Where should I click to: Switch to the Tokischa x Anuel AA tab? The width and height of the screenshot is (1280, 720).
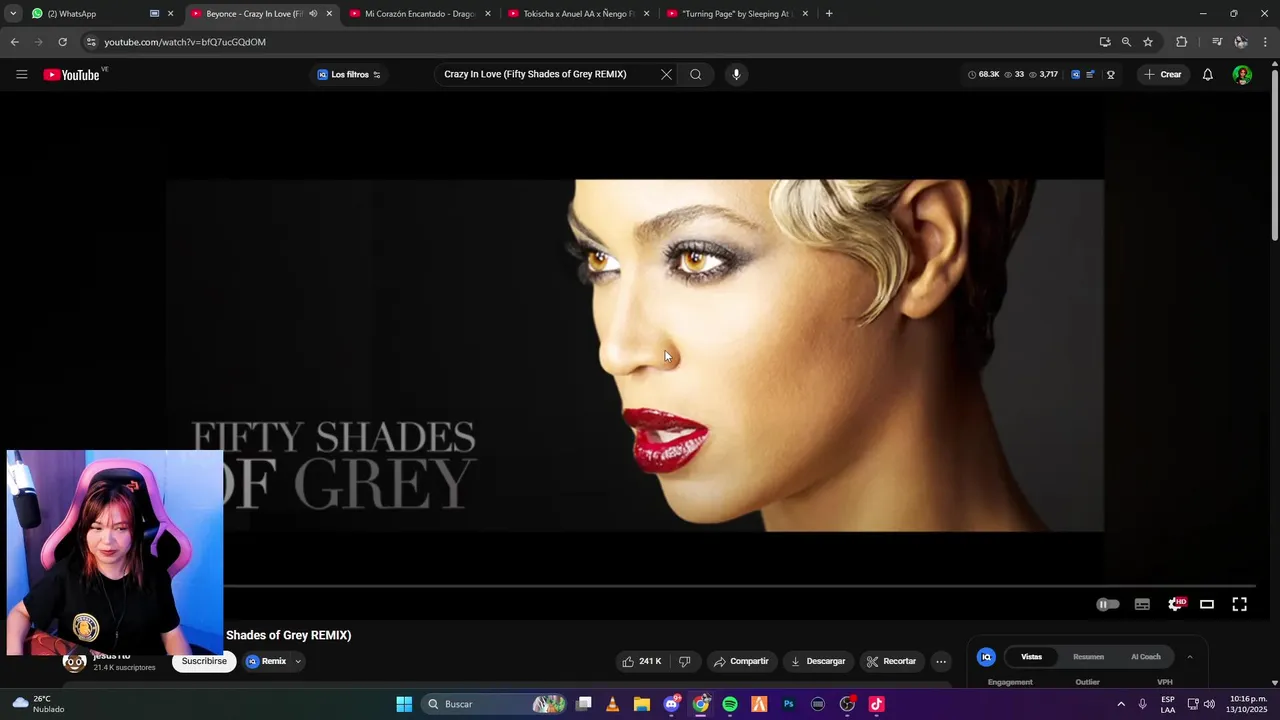pyautogui.click(x=579, y=14)
